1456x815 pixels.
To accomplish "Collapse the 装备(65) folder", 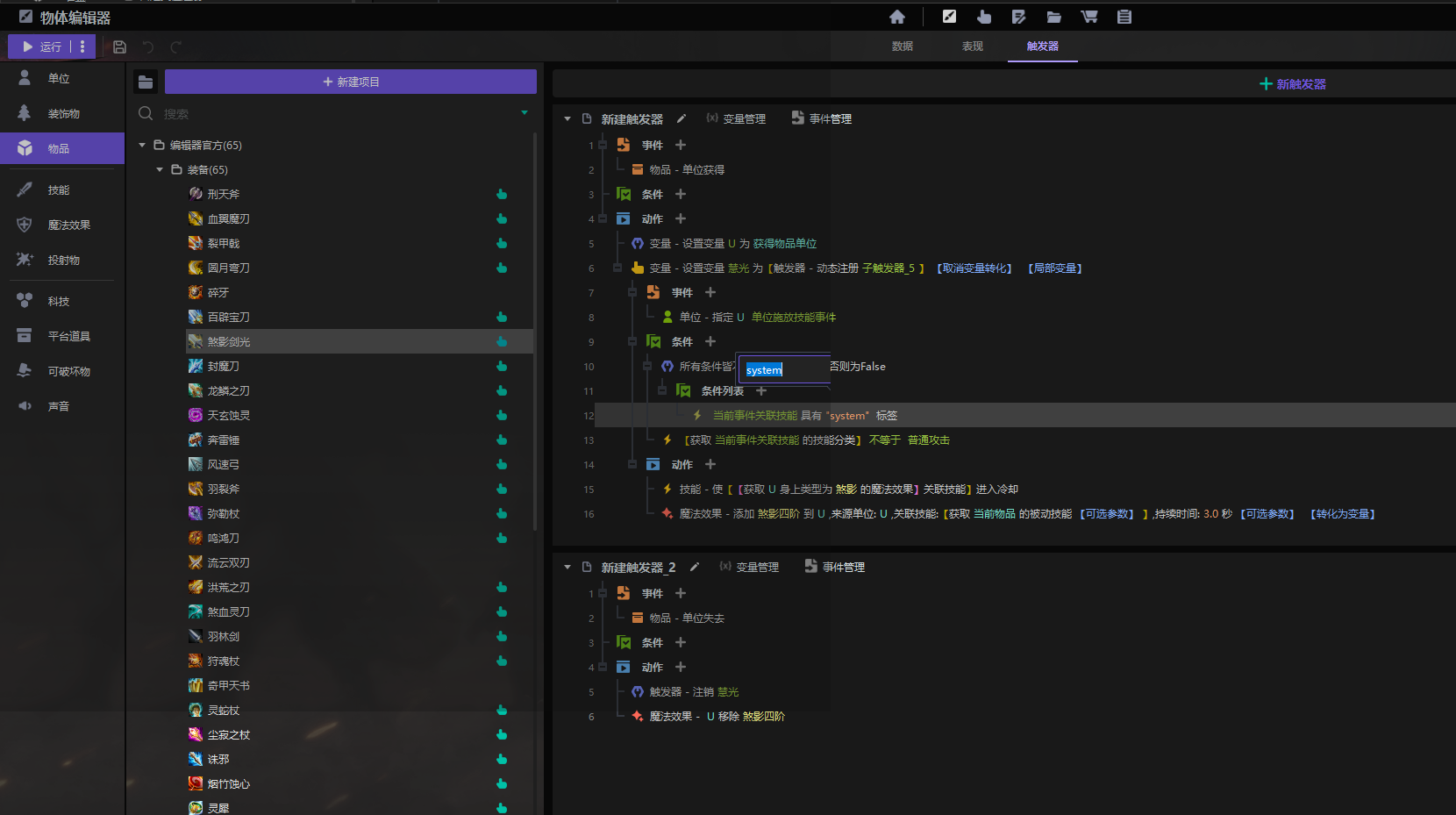I will tap(160, 169).
